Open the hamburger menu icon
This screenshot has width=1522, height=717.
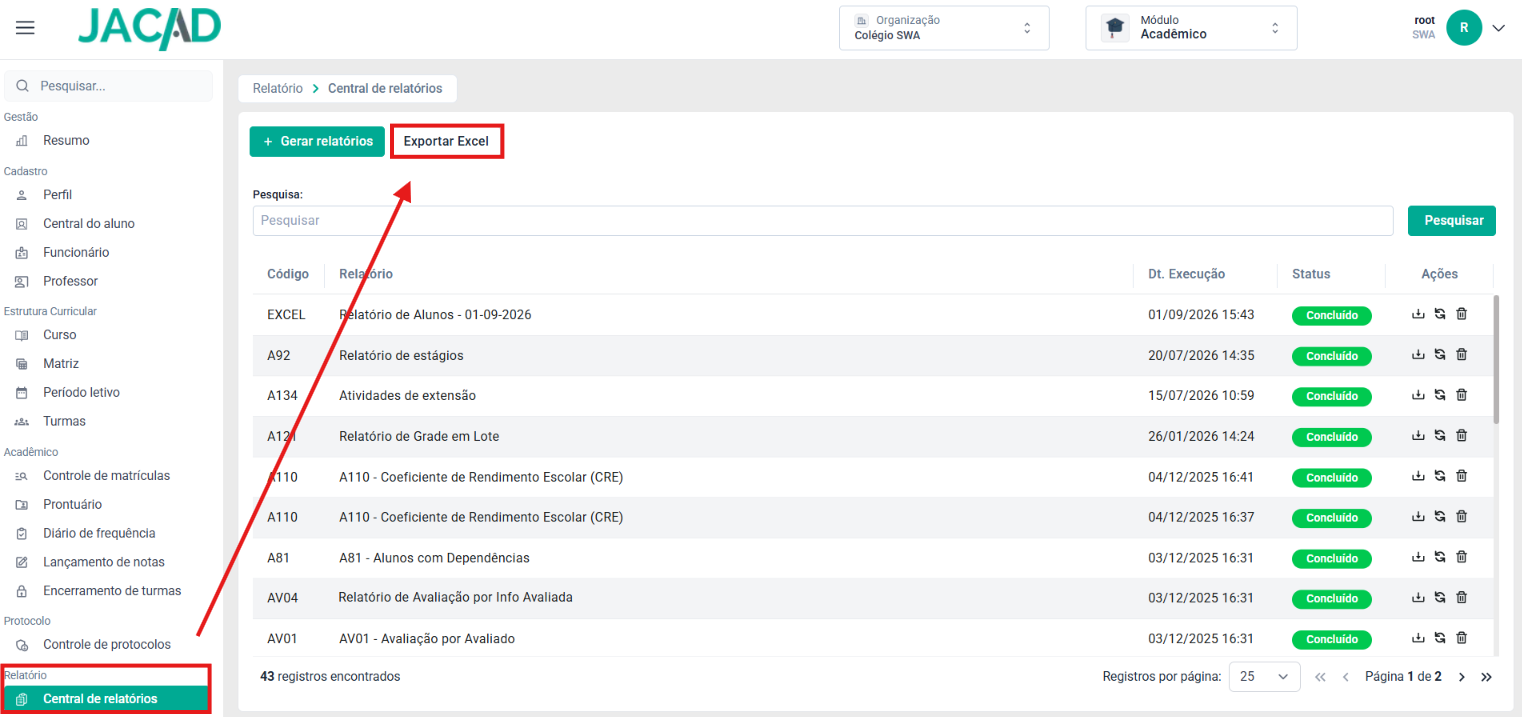pos(25,28)
